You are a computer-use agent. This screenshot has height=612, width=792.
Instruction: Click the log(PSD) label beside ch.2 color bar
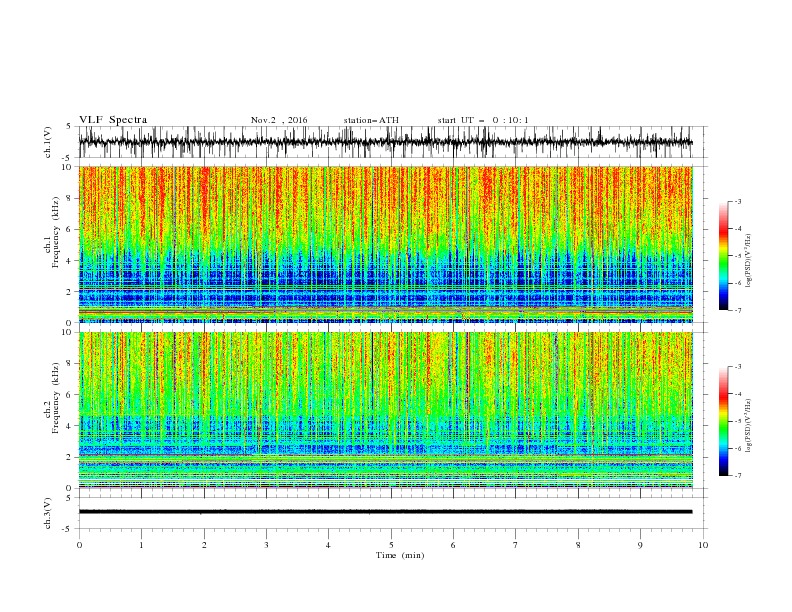[x=748, y=425]
